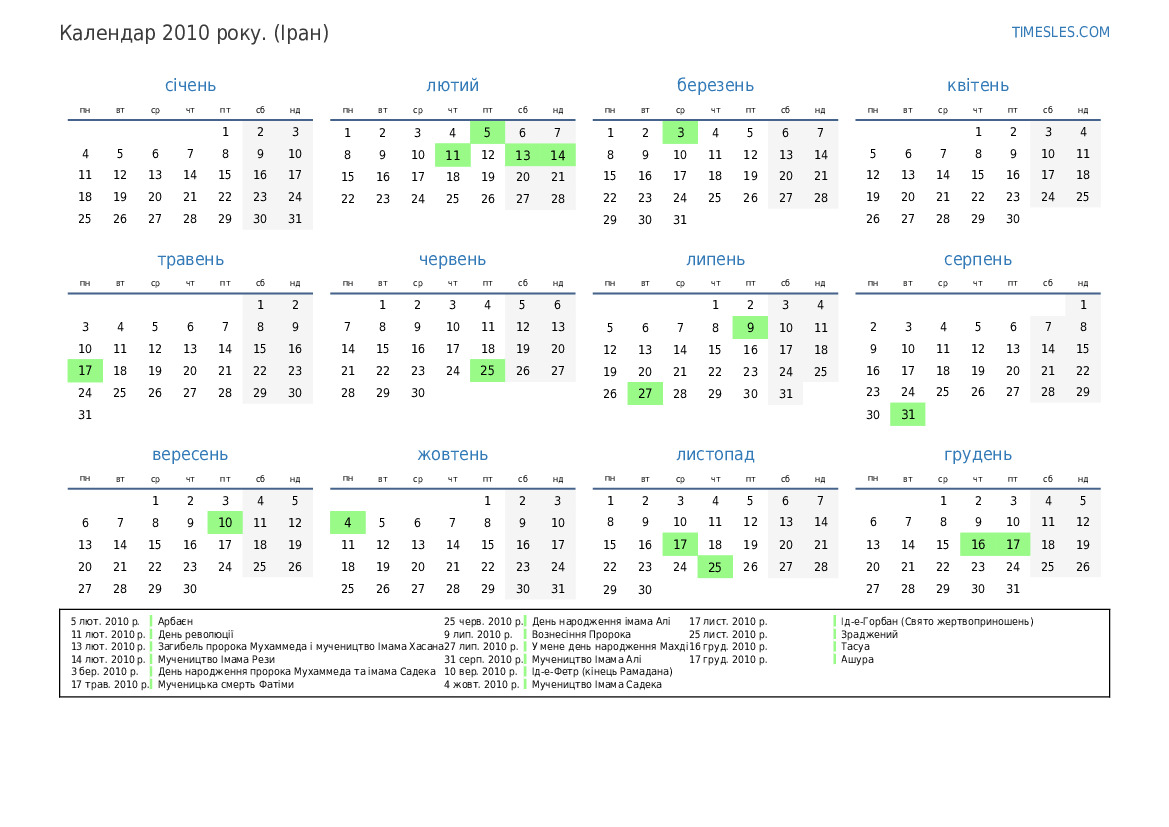Viewport: 1169px width, 827px height.
Task: Click highlighted 27 in липень
Action: tap(645, 394)
